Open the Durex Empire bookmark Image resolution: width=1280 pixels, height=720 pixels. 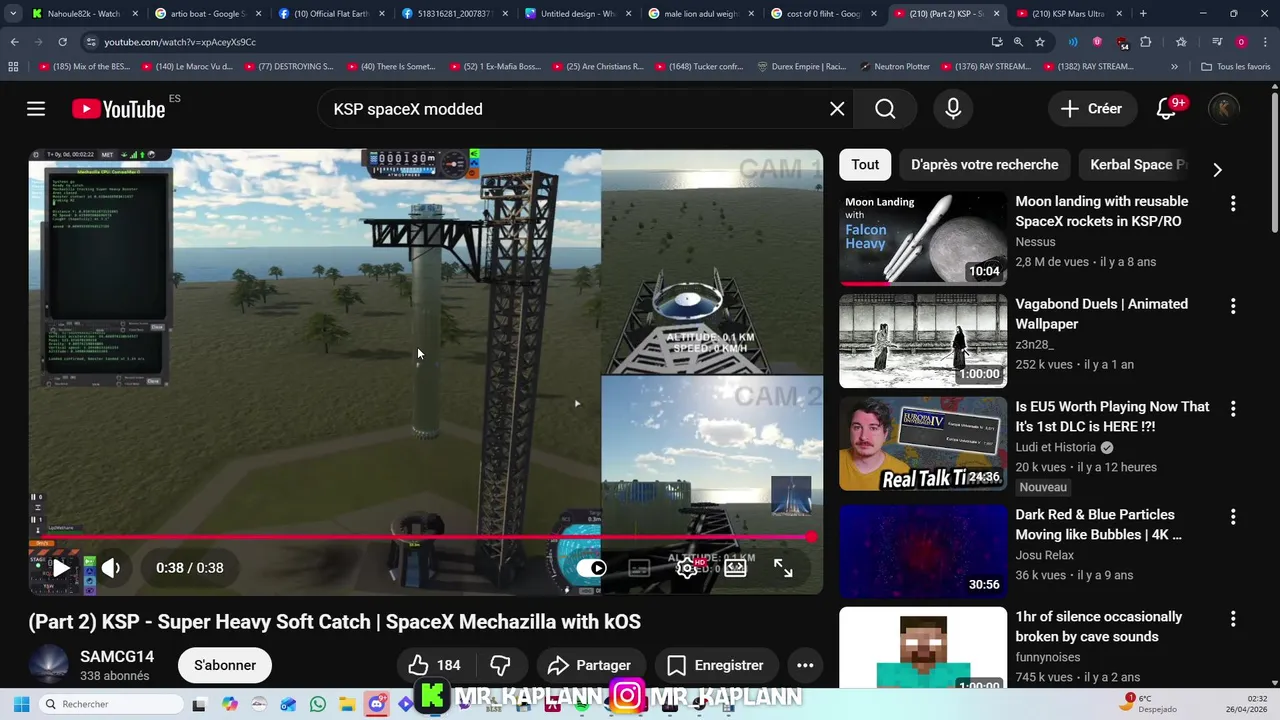802,67
